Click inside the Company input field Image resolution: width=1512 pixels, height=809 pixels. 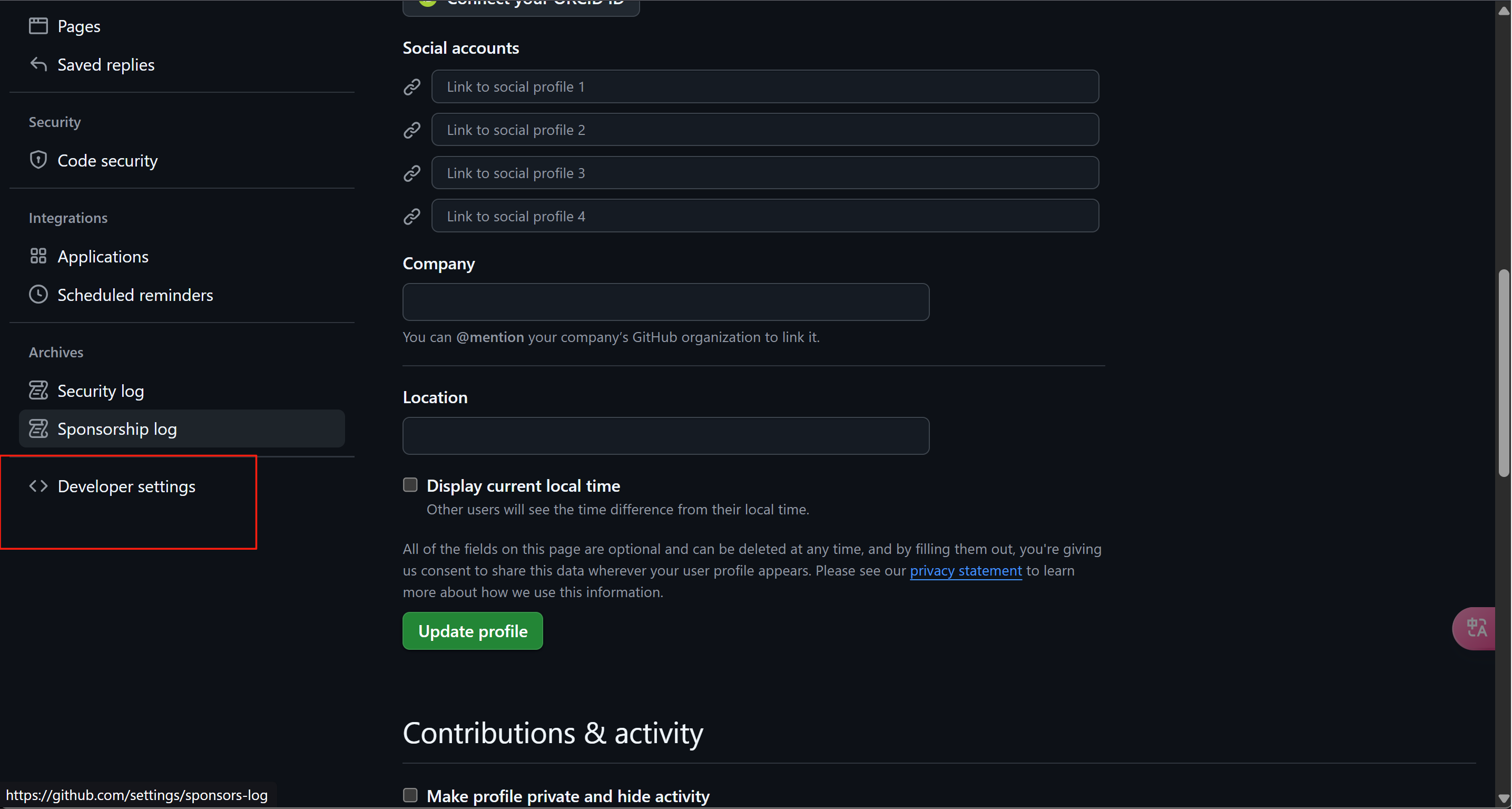point(665,301)
